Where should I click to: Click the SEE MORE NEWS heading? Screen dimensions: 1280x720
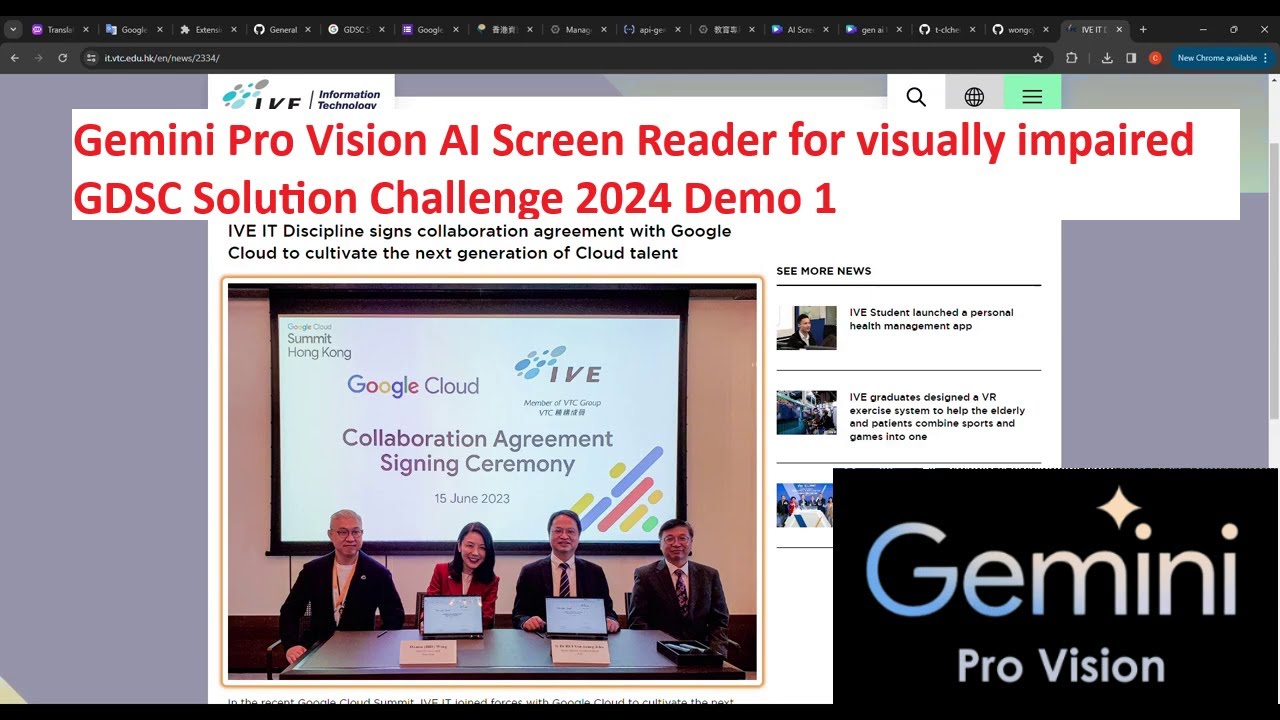[823, 271]
